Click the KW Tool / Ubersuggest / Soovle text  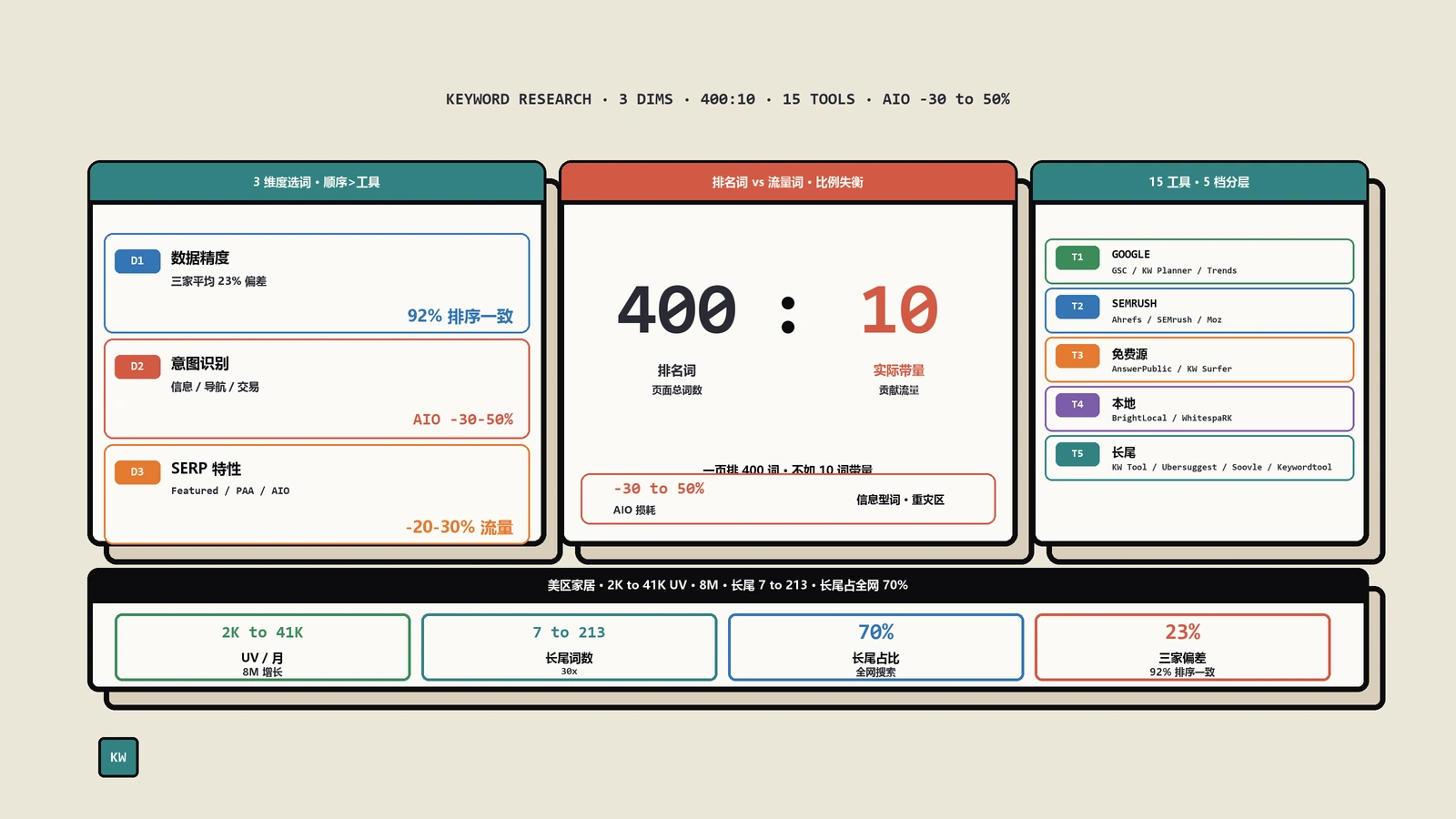1221,468
